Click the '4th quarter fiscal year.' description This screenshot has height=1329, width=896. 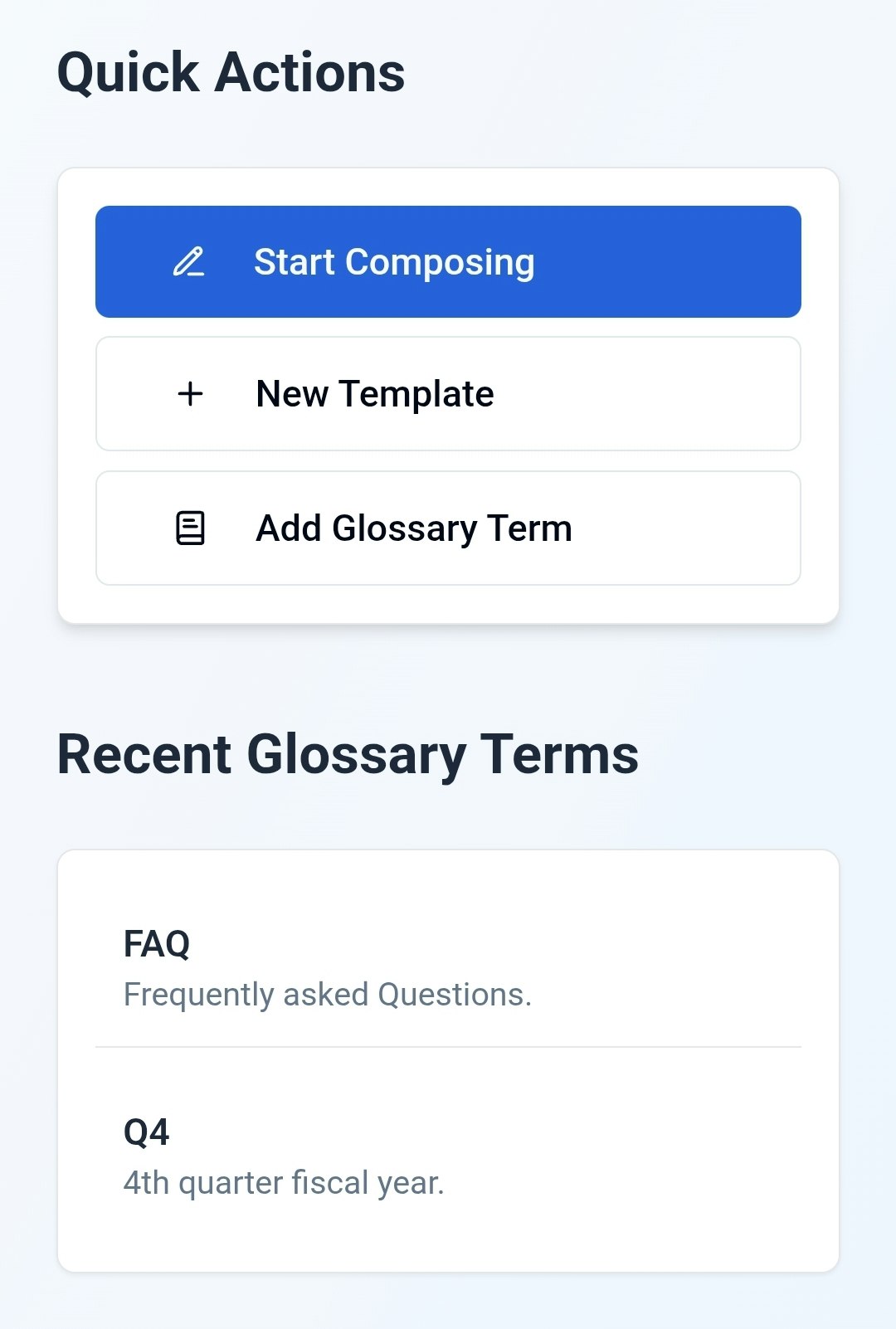click(284, 1183)
